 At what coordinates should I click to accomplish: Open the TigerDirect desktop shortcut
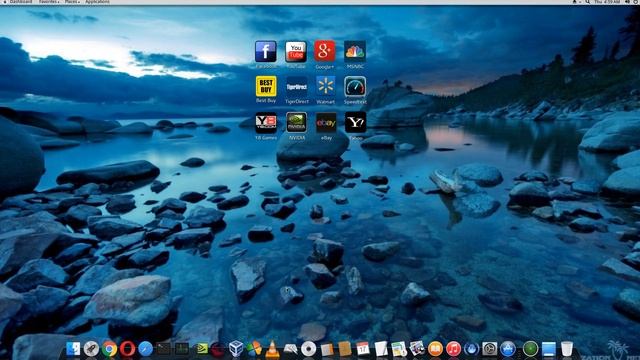[x=297, y=87]
